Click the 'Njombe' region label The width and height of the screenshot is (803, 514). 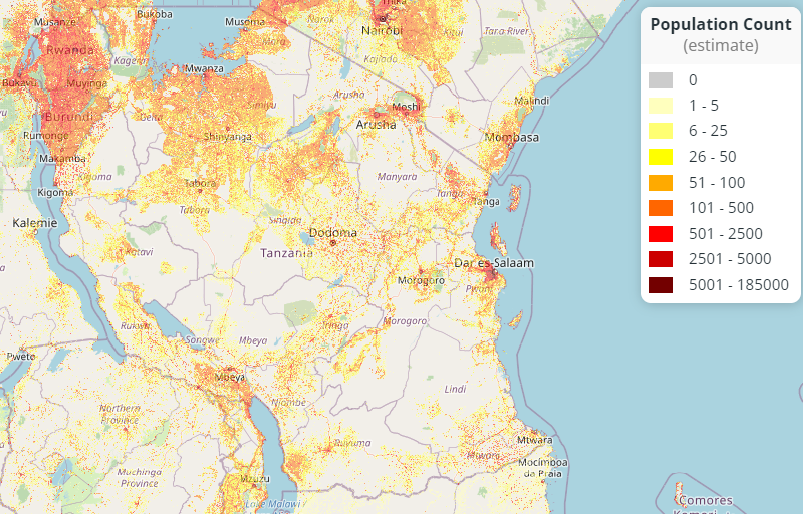288,403
